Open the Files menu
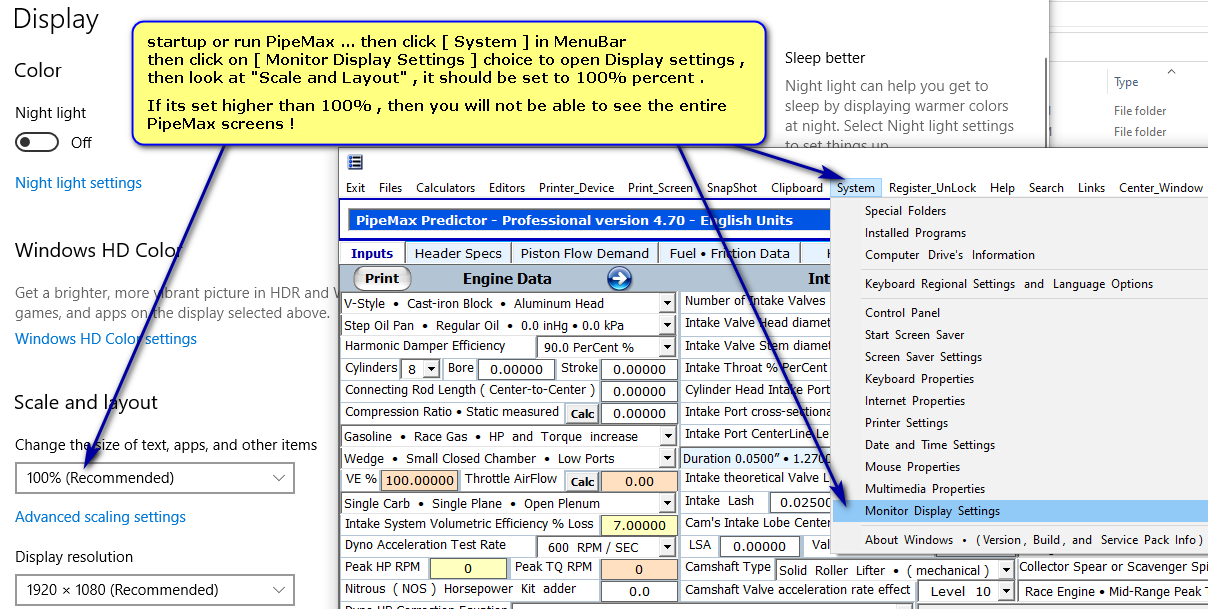Screen dimensions: 1208x609 pyautogui.click(x=391, y=188)
